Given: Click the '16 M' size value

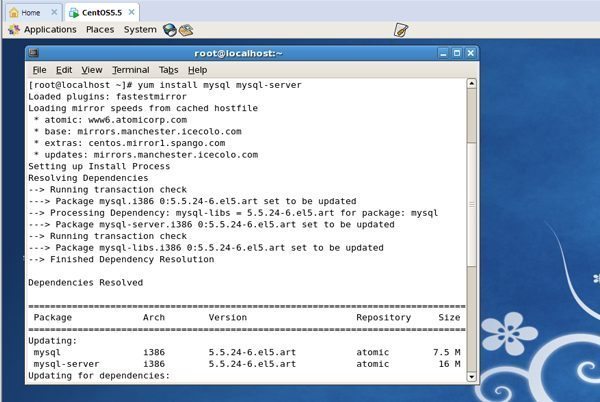Looking at the screenshot, I should [449, 364].
